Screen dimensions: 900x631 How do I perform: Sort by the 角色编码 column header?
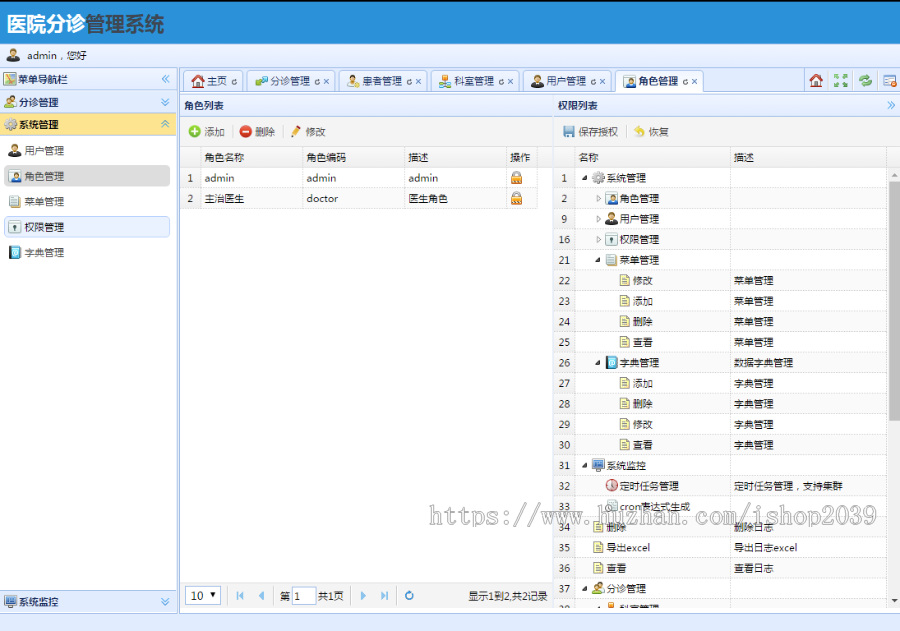(354, 157)
